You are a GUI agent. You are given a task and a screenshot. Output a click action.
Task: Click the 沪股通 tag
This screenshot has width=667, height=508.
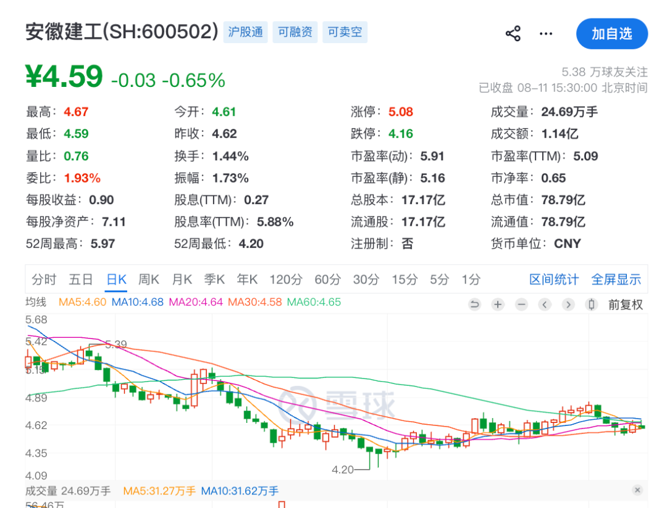pos(245,32)
